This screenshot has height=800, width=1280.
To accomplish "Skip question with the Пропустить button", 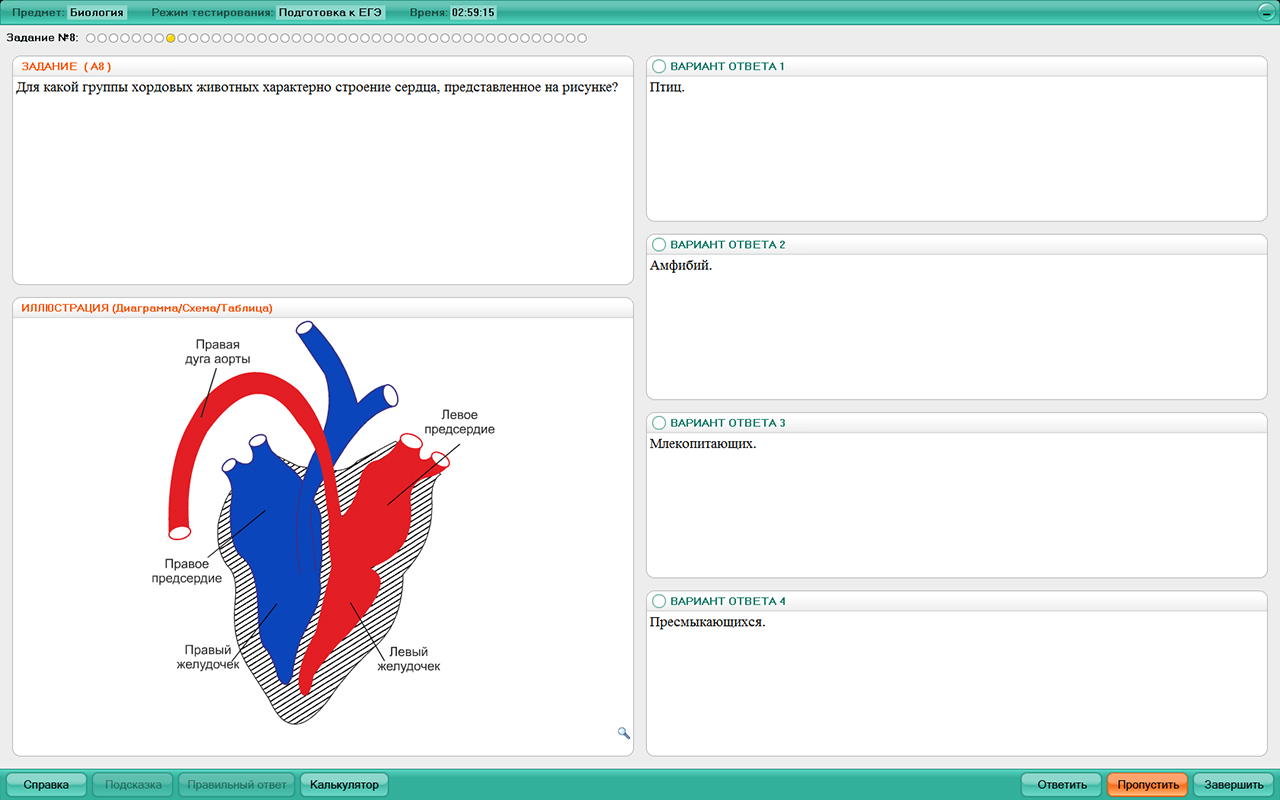I will [1147, 785].
